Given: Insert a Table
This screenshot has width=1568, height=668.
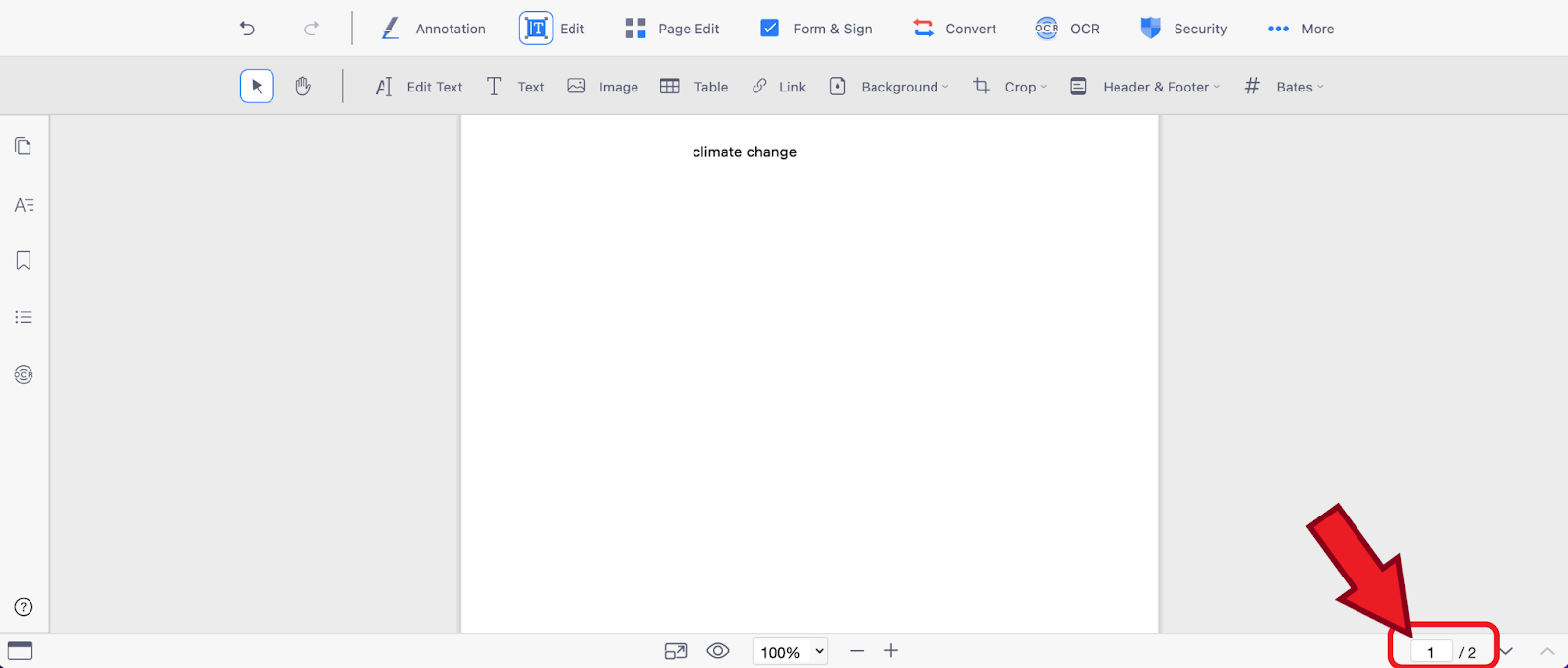Looking at the screenshot, I should coord(694,87).
